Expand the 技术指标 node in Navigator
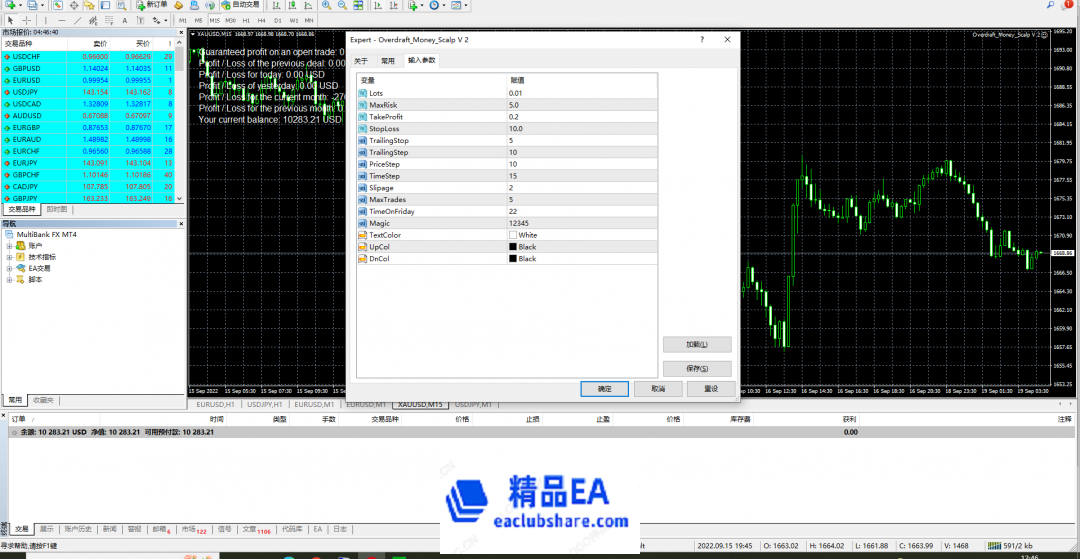Viewport: 1080px width, 559px height. pos(10,257)
